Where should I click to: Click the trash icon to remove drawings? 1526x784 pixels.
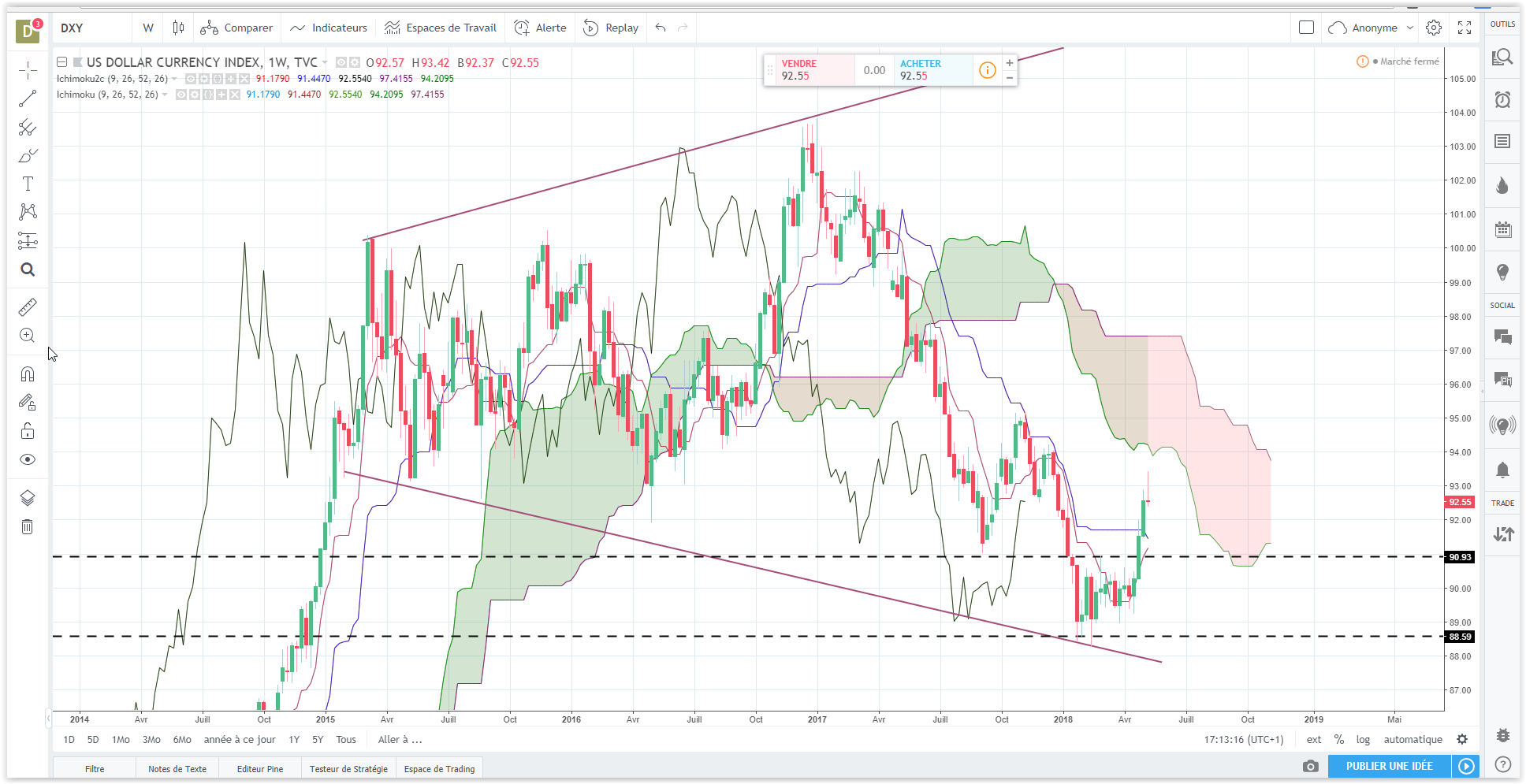pyautogui.click(x=28, y=526)
